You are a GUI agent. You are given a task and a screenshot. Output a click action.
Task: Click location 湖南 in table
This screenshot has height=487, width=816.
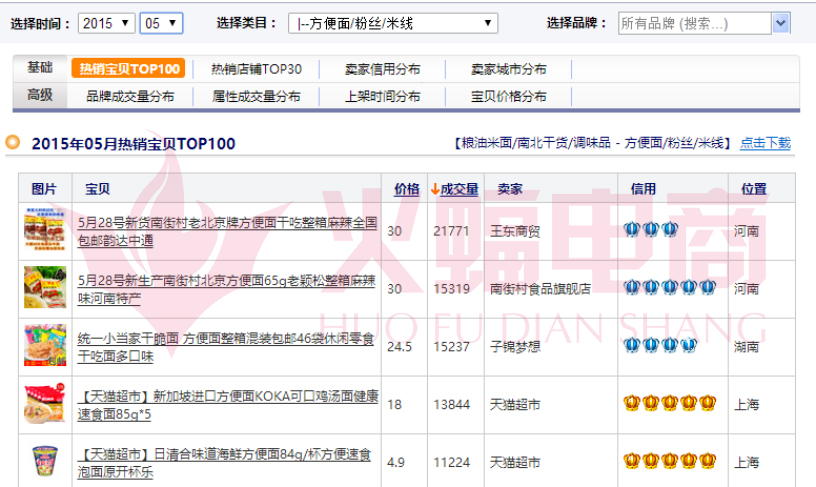point(746,347)
